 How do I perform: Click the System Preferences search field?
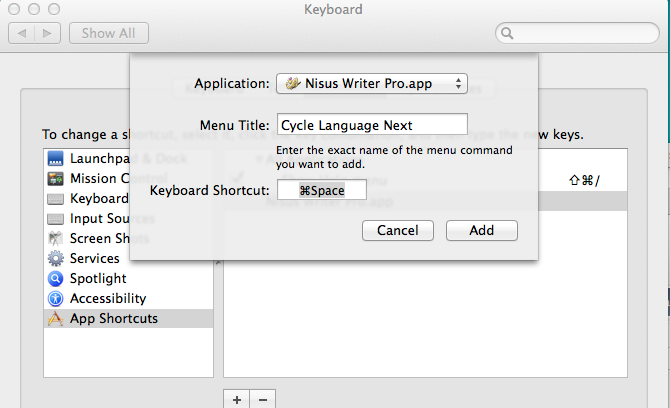click(x=577, y=33)
